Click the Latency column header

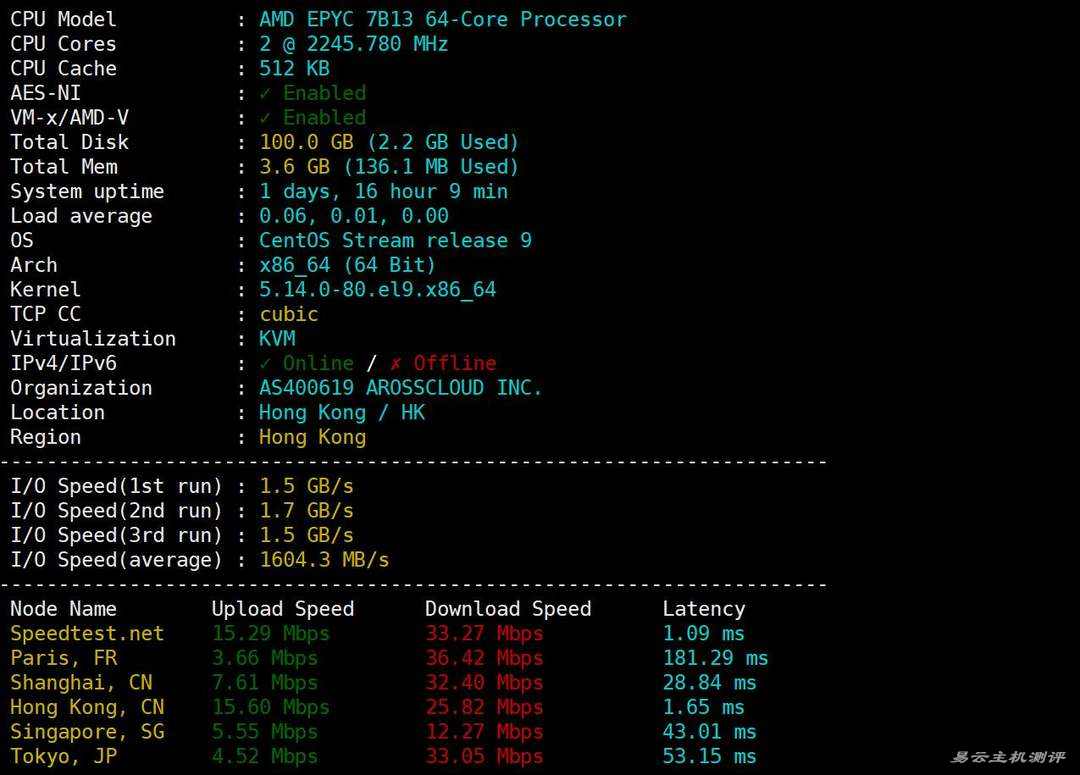coord(703,609)
